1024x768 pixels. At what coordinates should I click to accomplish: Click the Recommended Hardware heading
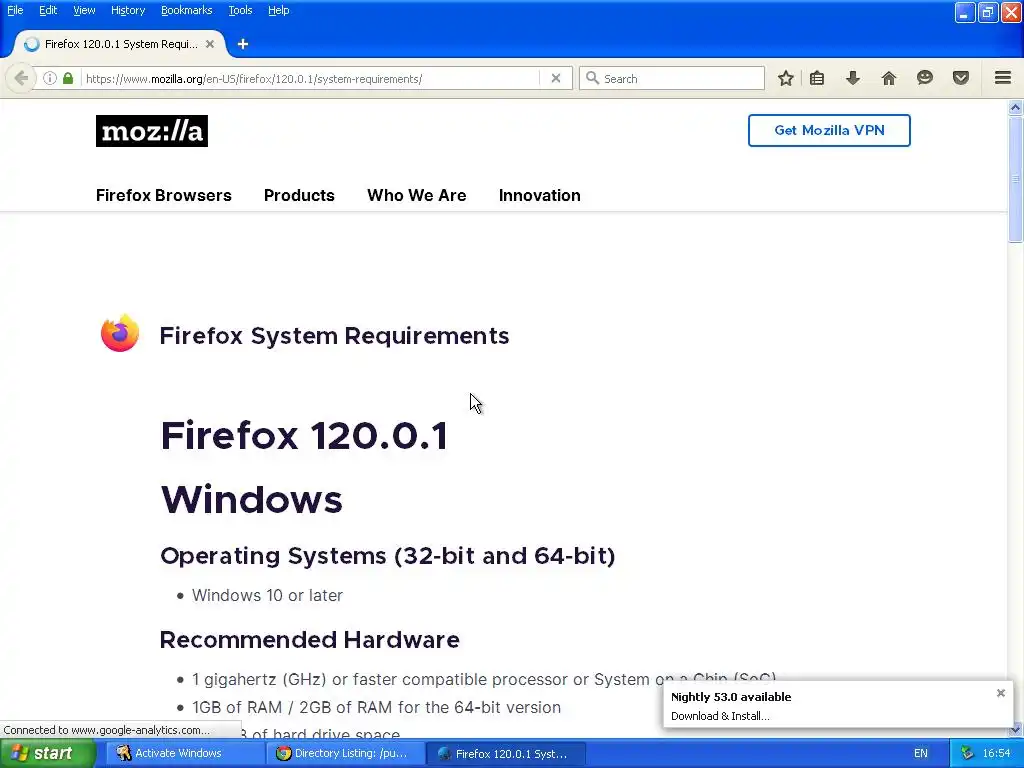click(x=310, y=640)
